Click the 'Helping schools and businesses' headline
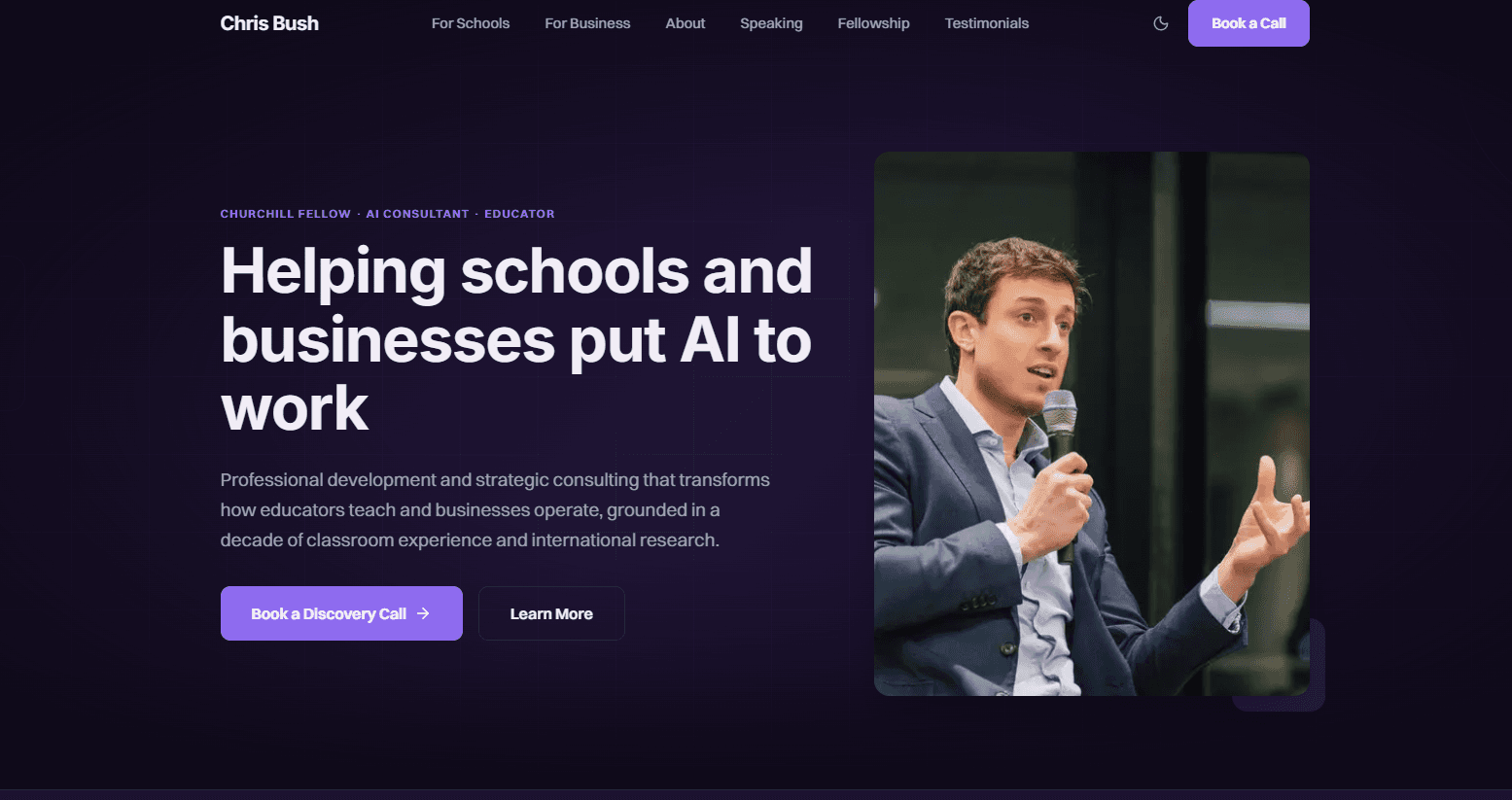 (x=516, y=338)
